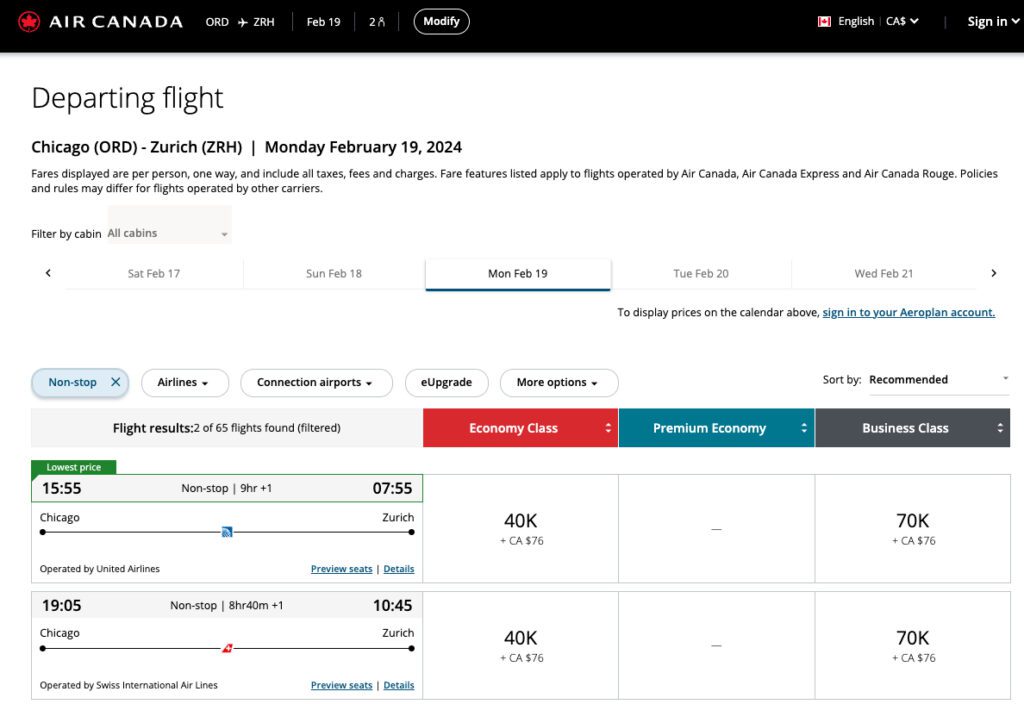Preview seats for the 19:05 Swiss flight
Image resolution: width=1024 pixels, height=704 pixels.
(x=341, y=685)
